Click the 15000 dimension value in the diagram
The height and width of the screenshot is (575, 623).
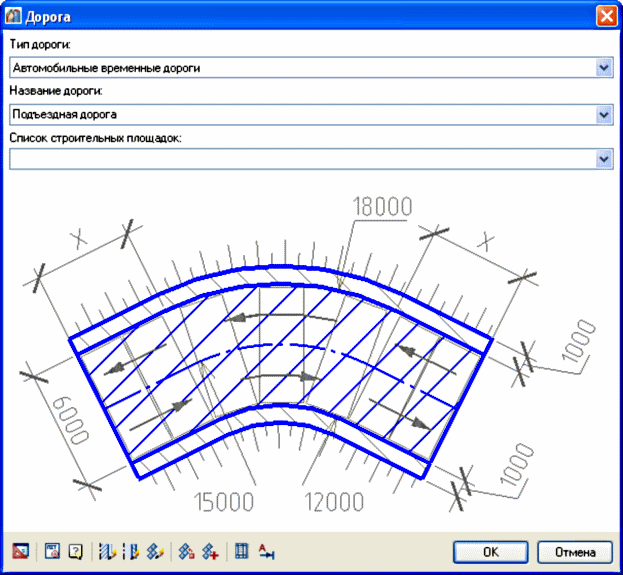pyautogui.click(x=224, y=501)
